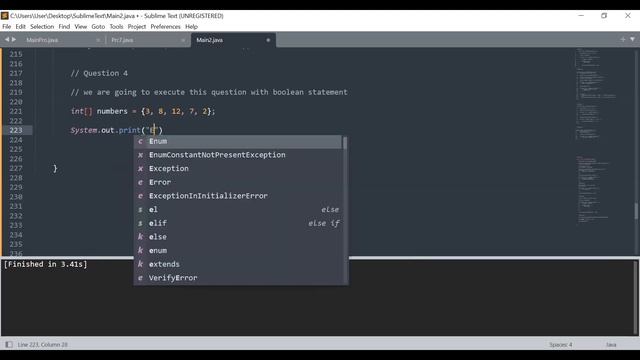Click 'System' on line 223

(x=84, y=130)
